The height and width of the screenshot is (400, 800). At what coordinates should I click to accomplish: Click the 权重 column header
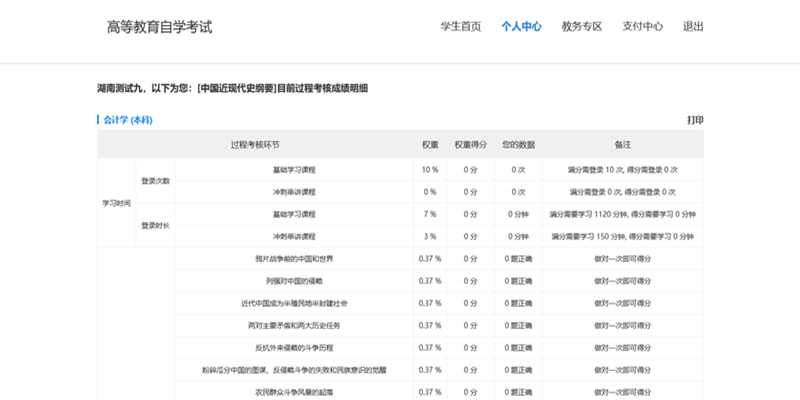(x=430, y=145)
